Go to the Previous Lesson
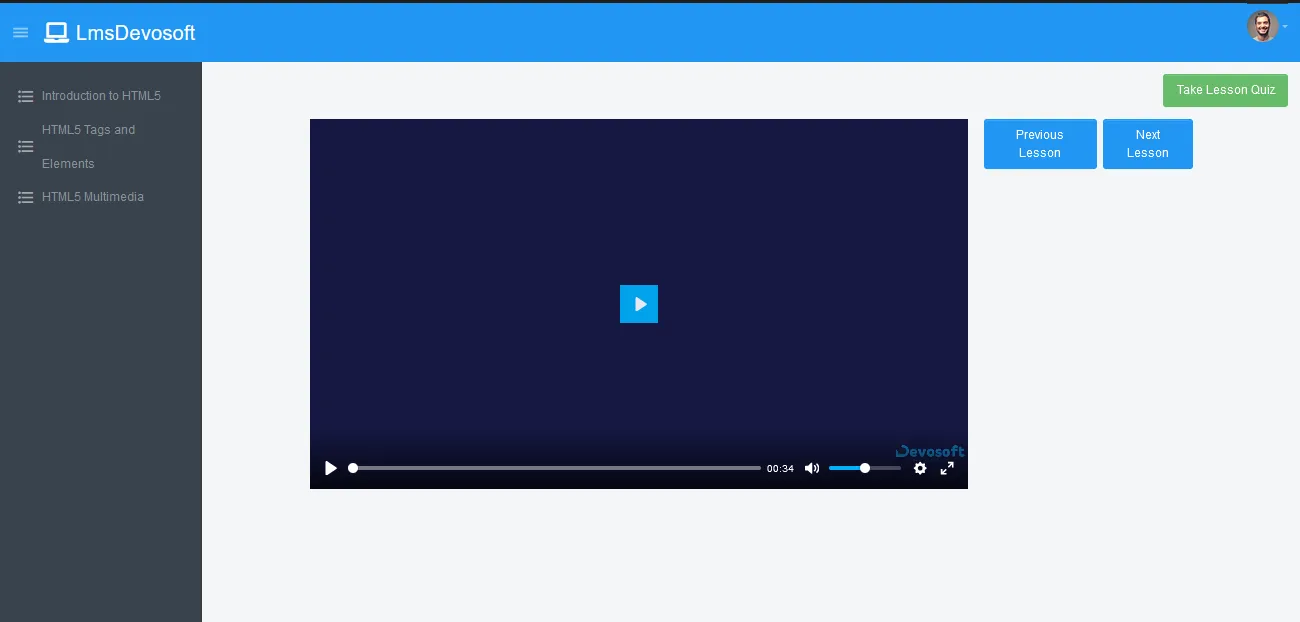The height and width of the screenshot is (622, 1300). click(x=1040, y=144)
